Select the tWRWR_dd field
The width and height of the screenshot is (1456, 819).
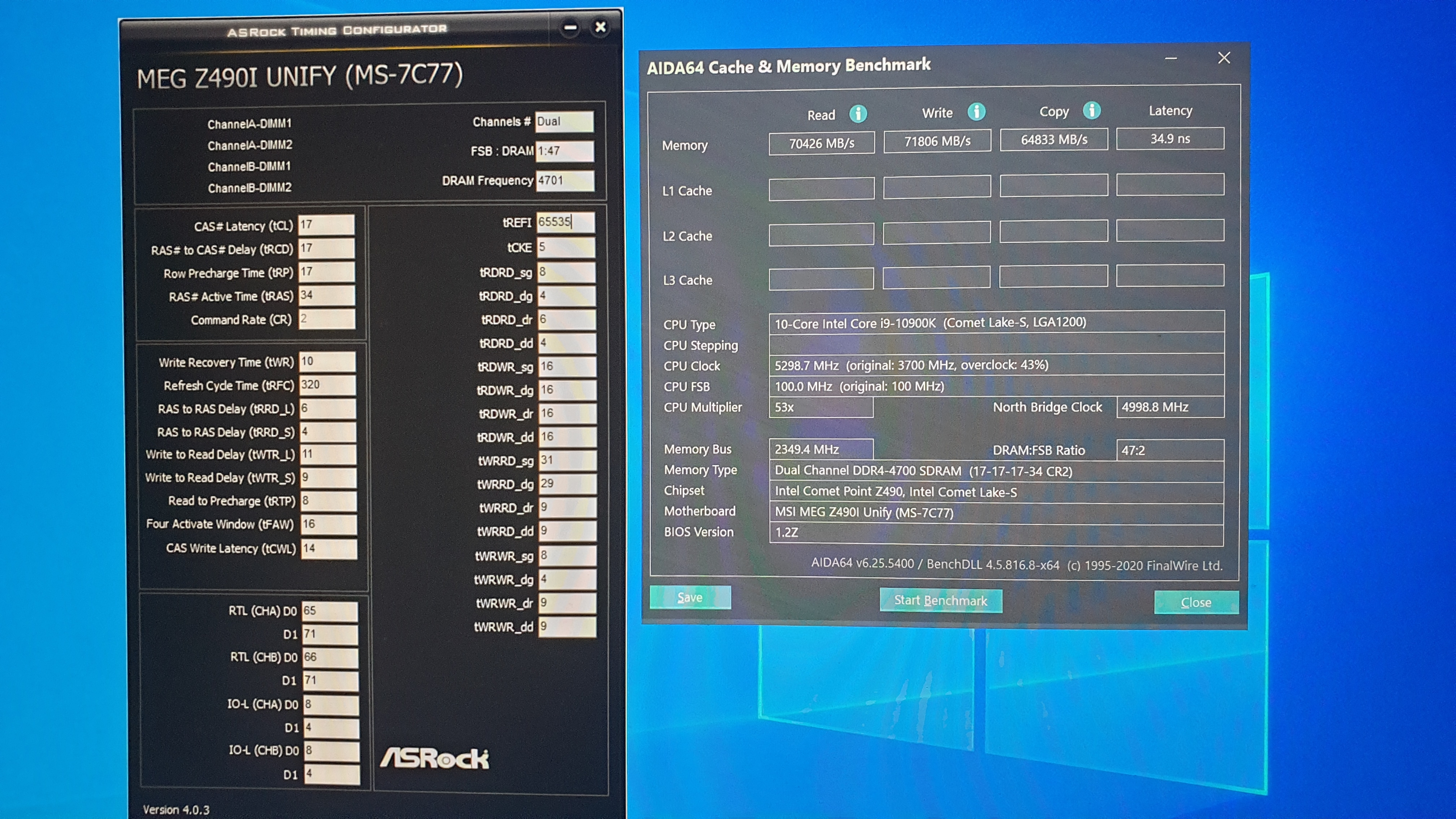[567, 626]
